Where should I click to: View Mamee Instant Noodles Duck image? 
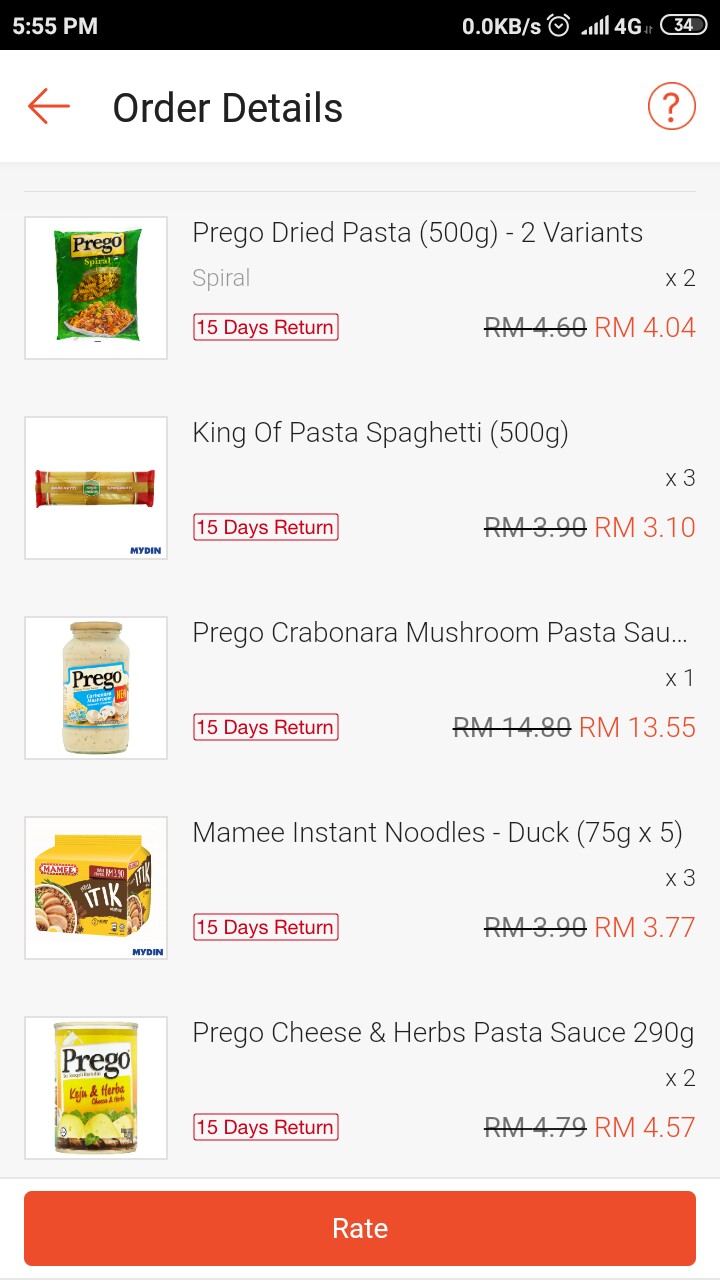pos(96,888)
